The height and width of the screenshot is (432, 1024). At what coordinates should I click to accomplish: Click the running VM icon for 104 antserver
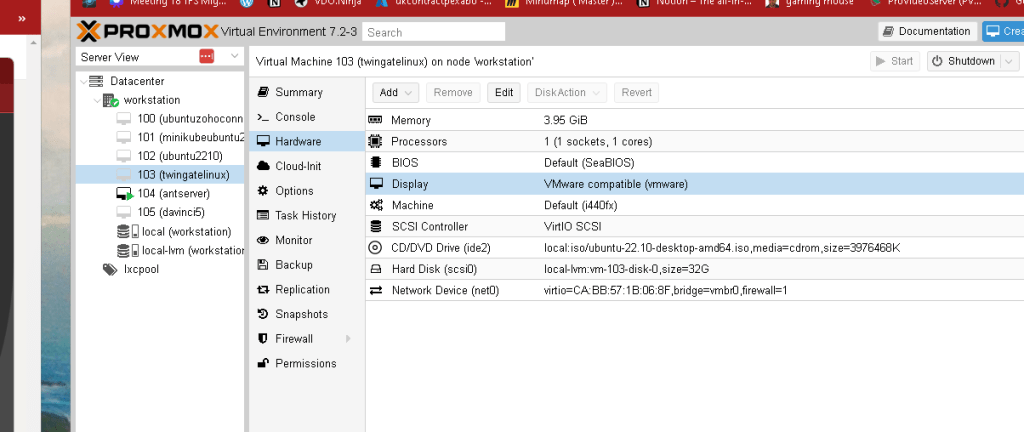(x=124, y=194)
